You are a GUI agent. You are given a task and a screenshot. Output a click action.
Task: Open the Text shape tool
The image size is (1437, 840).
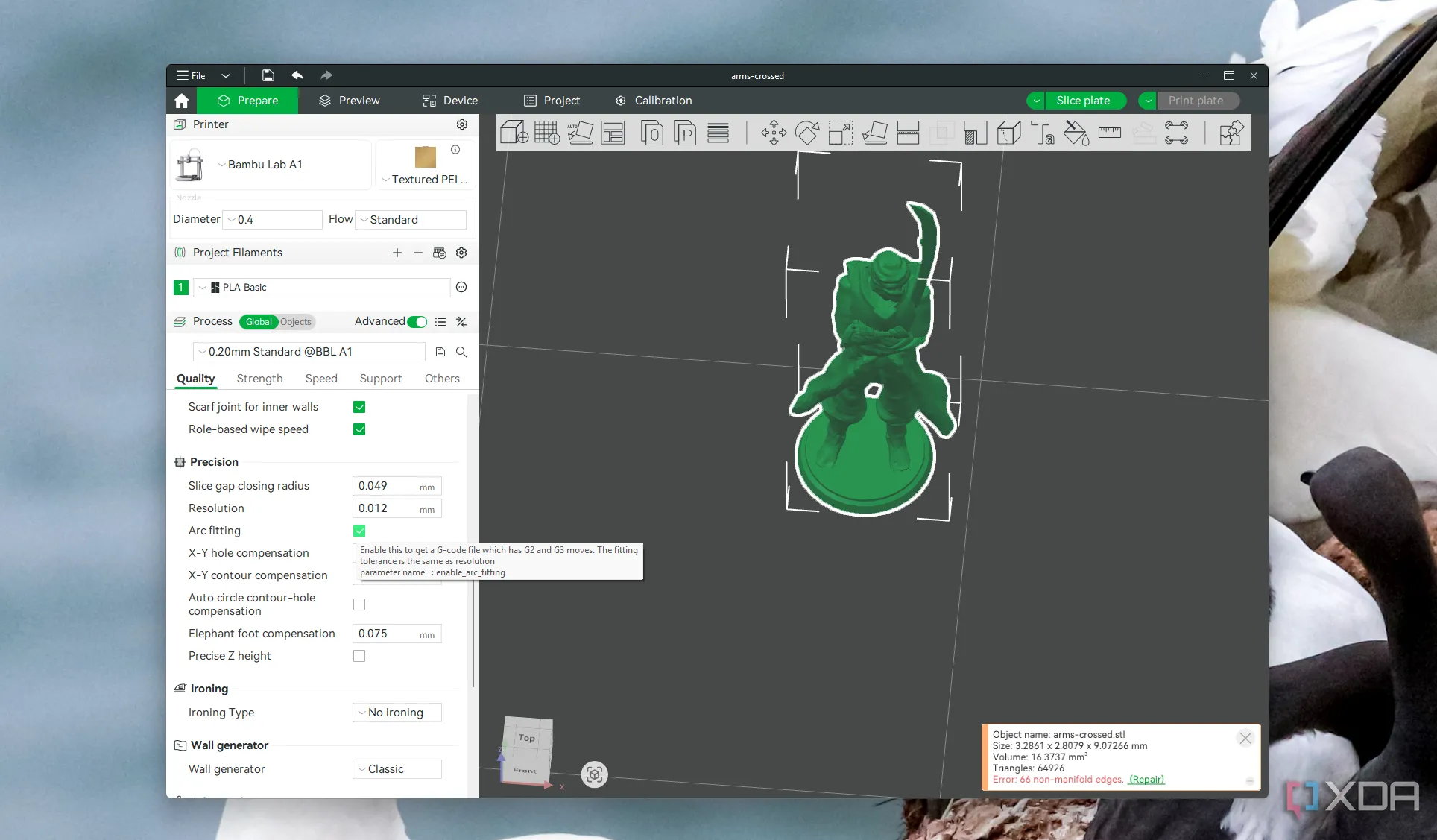coord(1042,133)
